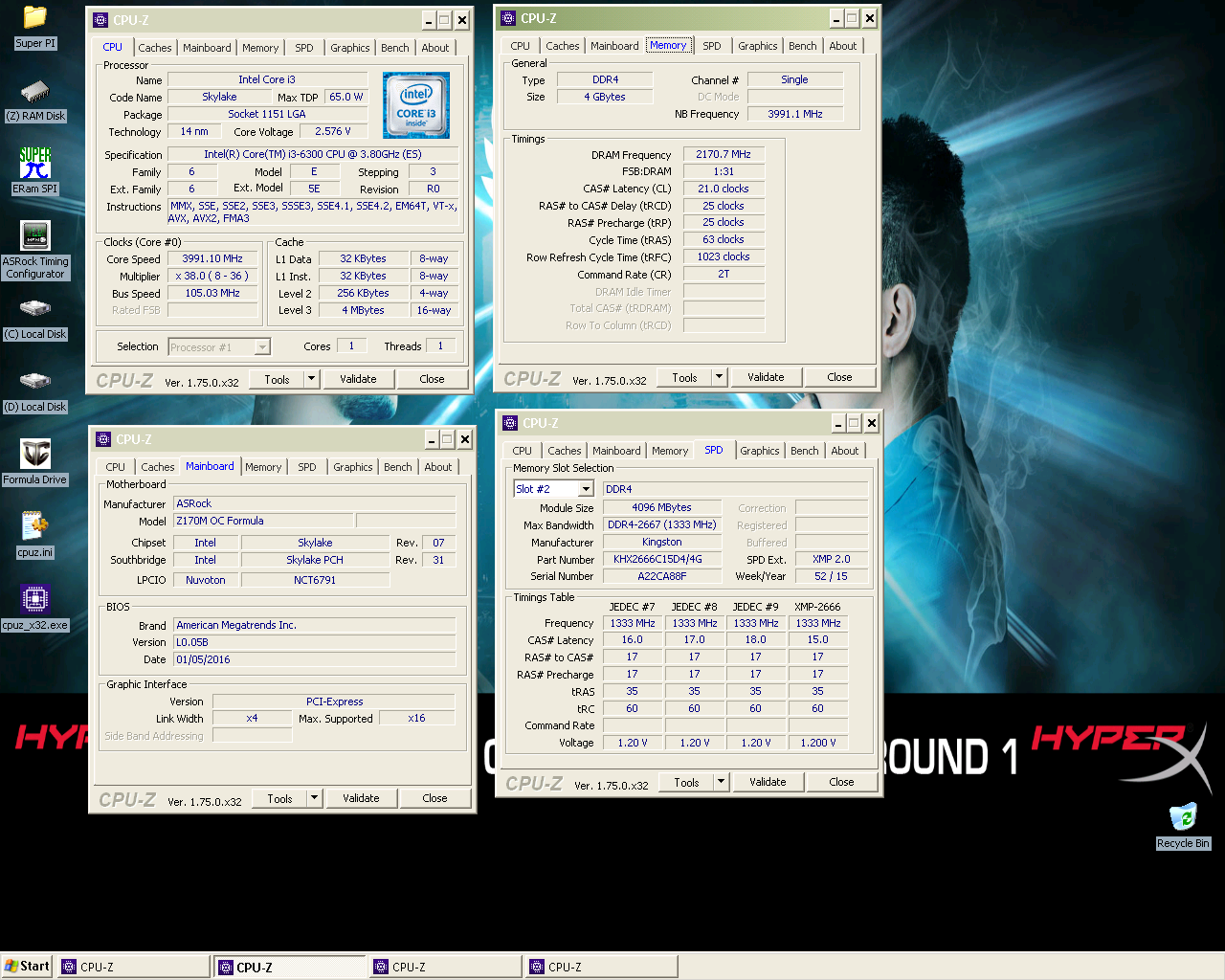
Task: Click the Serial Number A22CA88F field
Action: tap(662, 576)
